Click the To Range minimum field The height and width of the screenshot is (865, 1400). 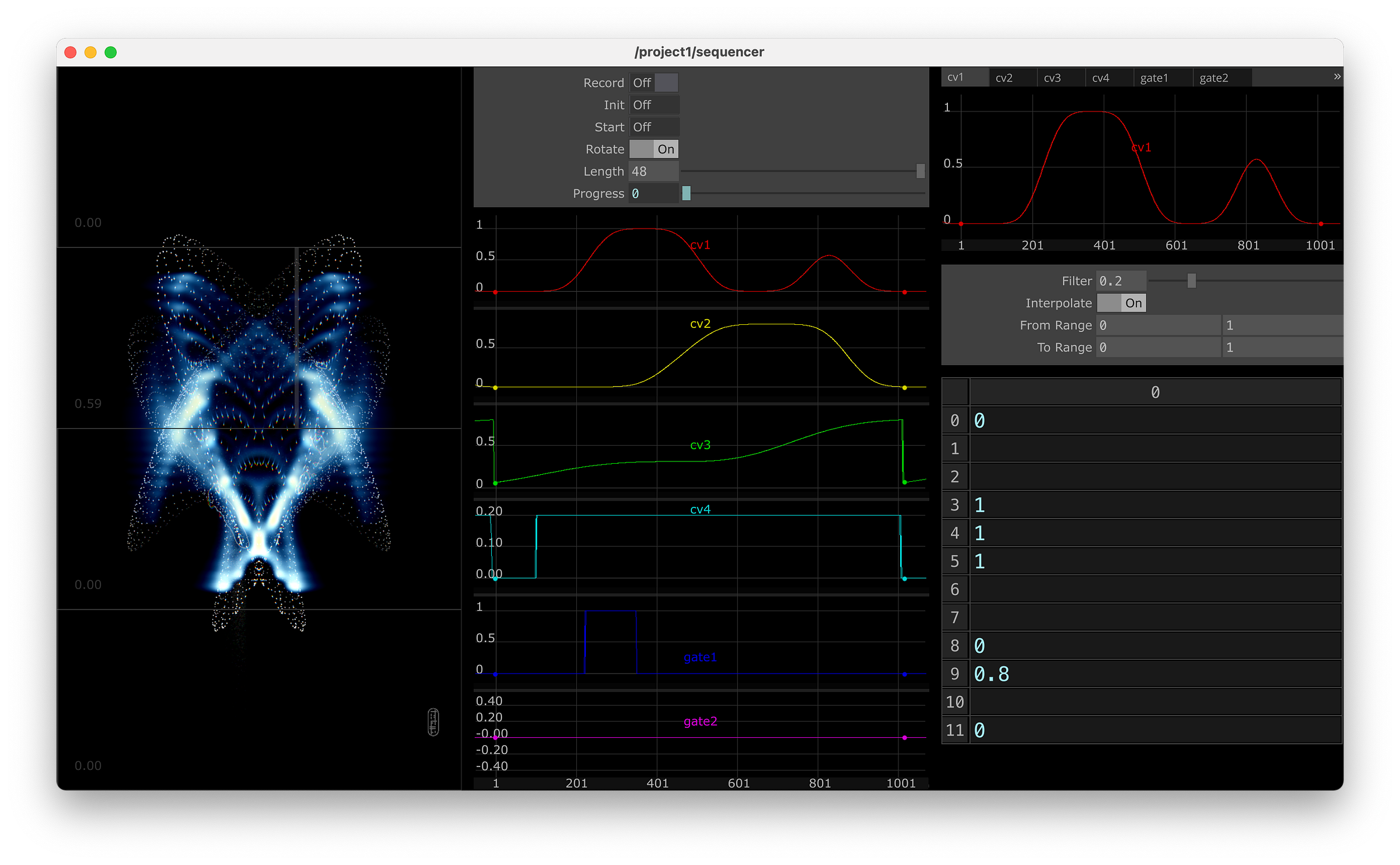tap(1157, 348)
